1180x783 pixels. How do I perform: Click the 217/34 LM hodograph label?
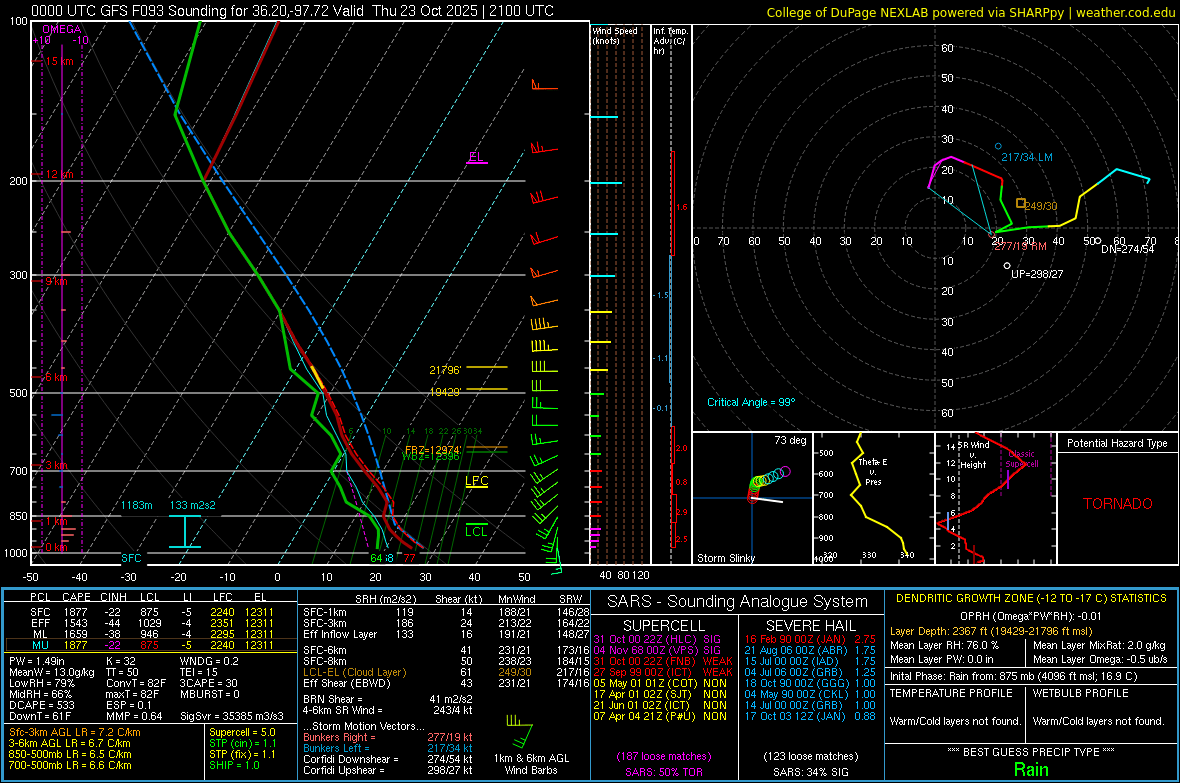coord(1026,157)
